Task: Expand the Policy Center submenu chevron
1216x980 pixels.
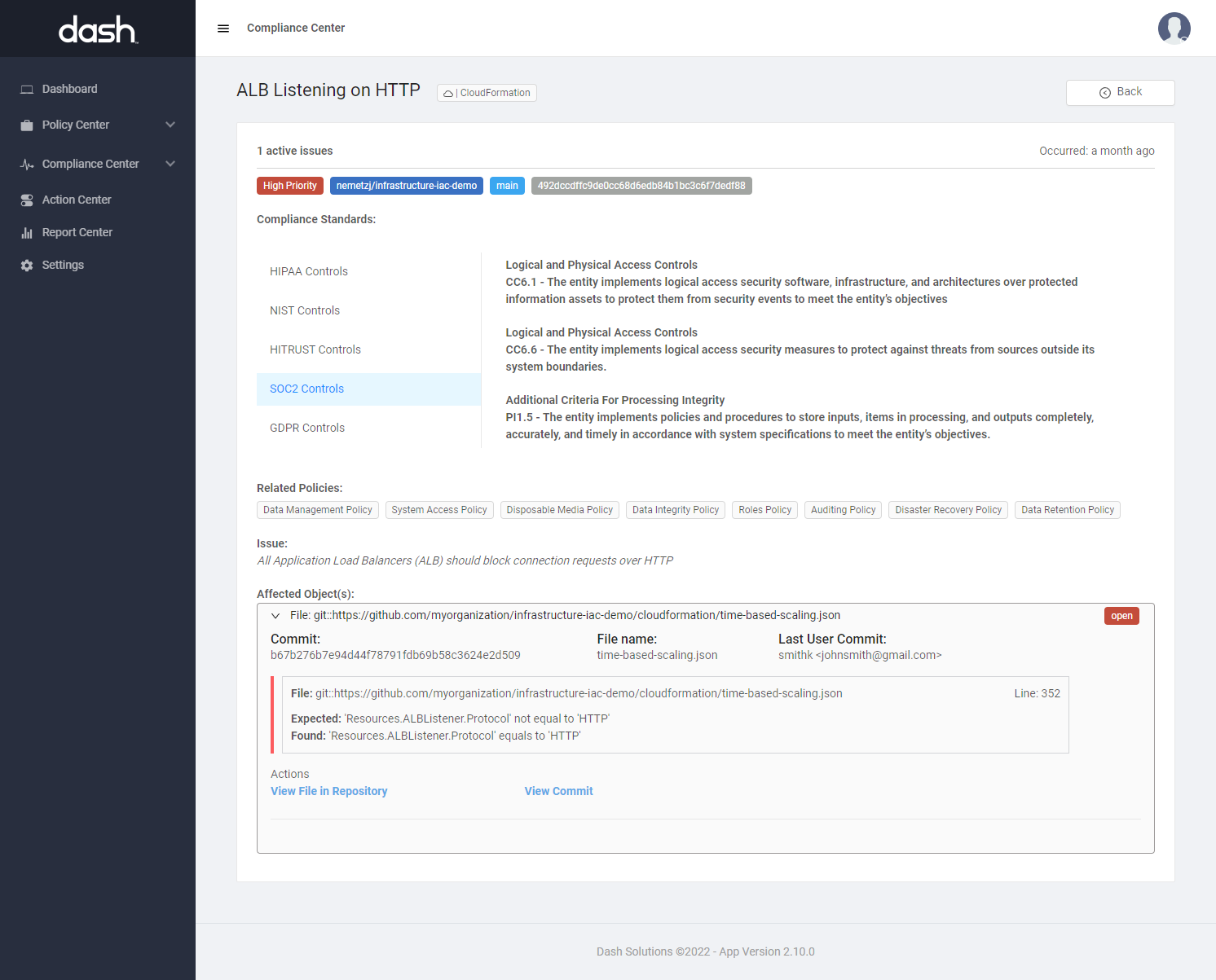Action: click(170, 125)
